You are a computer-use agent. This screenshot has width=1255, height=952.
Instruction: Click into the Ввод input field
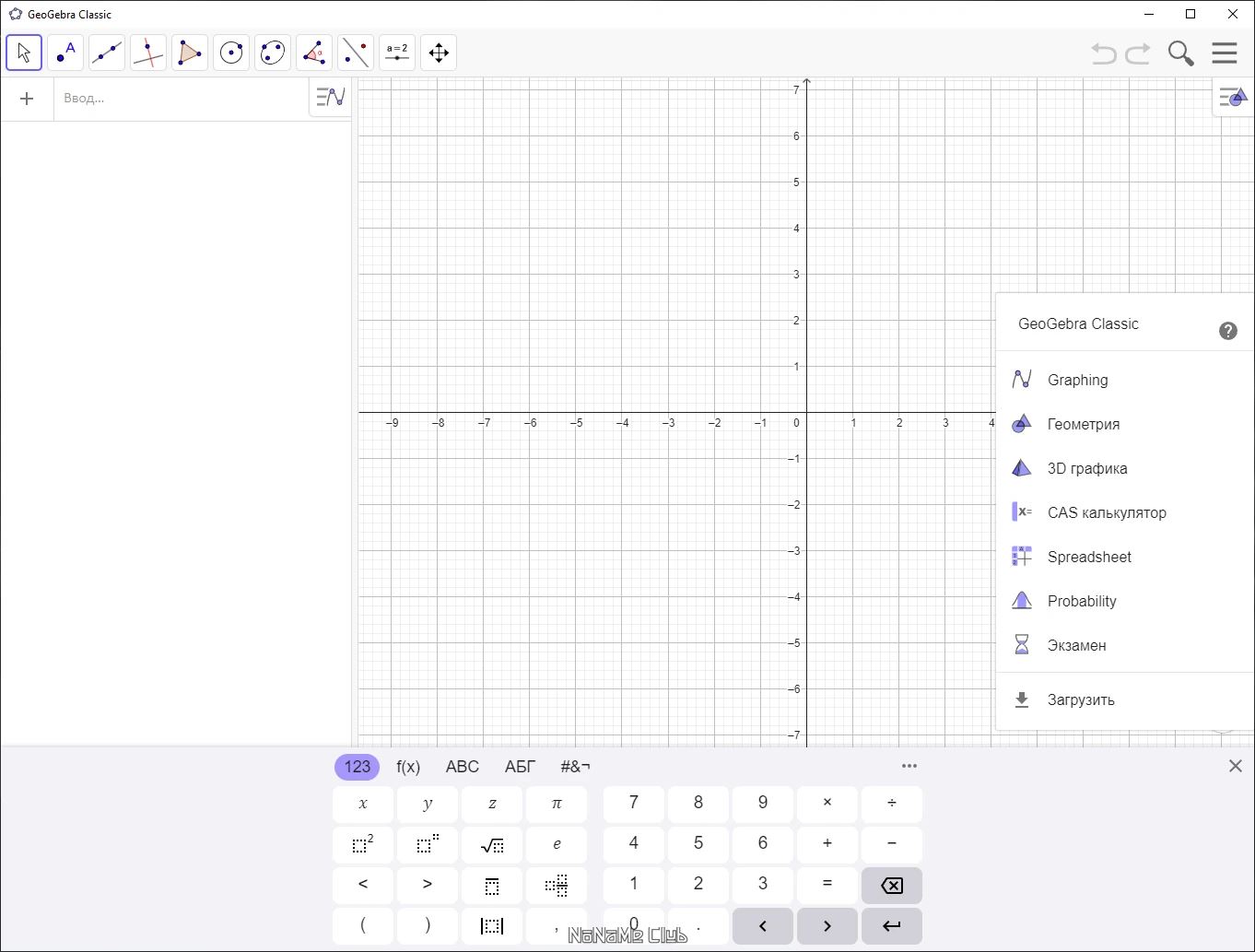(x=181, y=99)
